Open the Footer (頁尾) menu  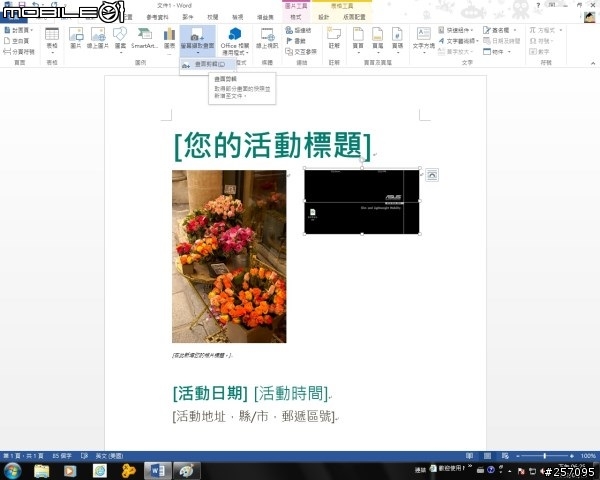(378, 40)
